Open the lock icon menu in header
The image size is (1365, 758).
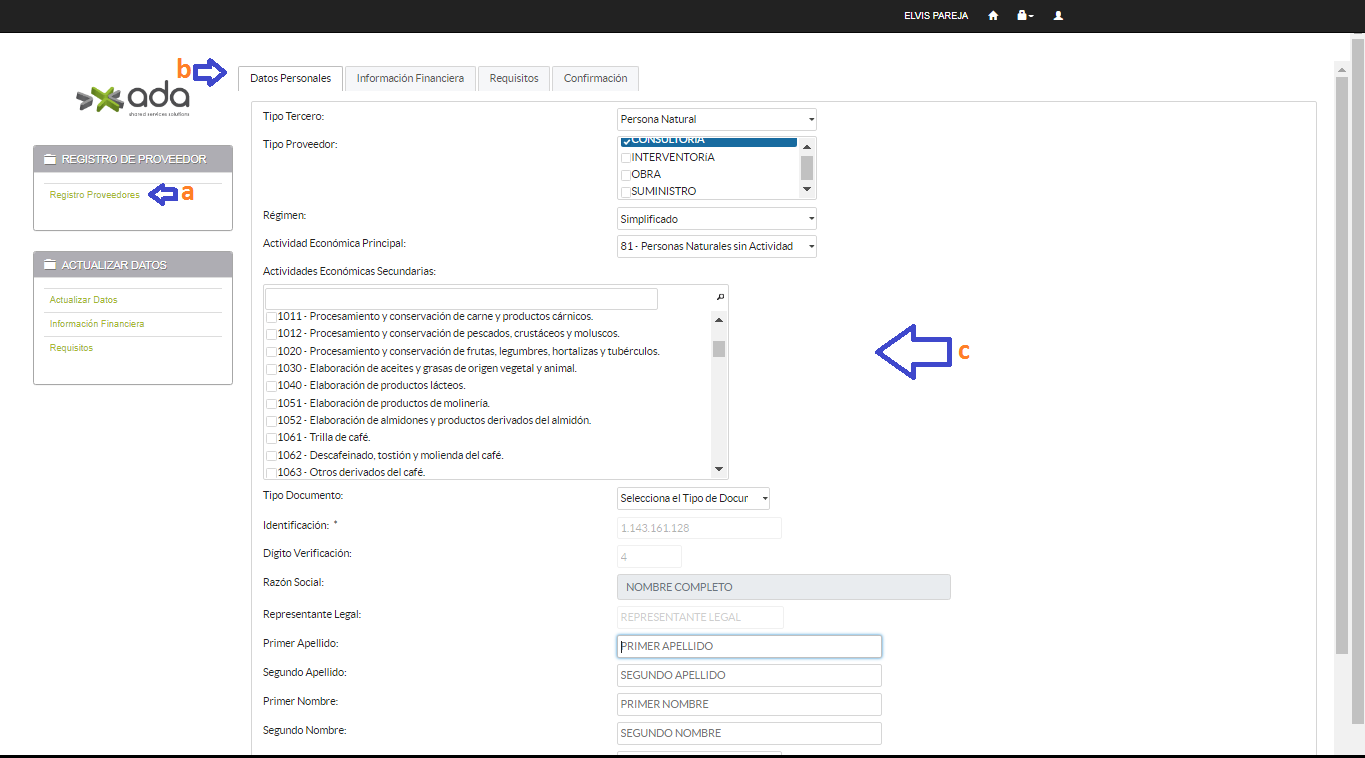point(1024,16)
